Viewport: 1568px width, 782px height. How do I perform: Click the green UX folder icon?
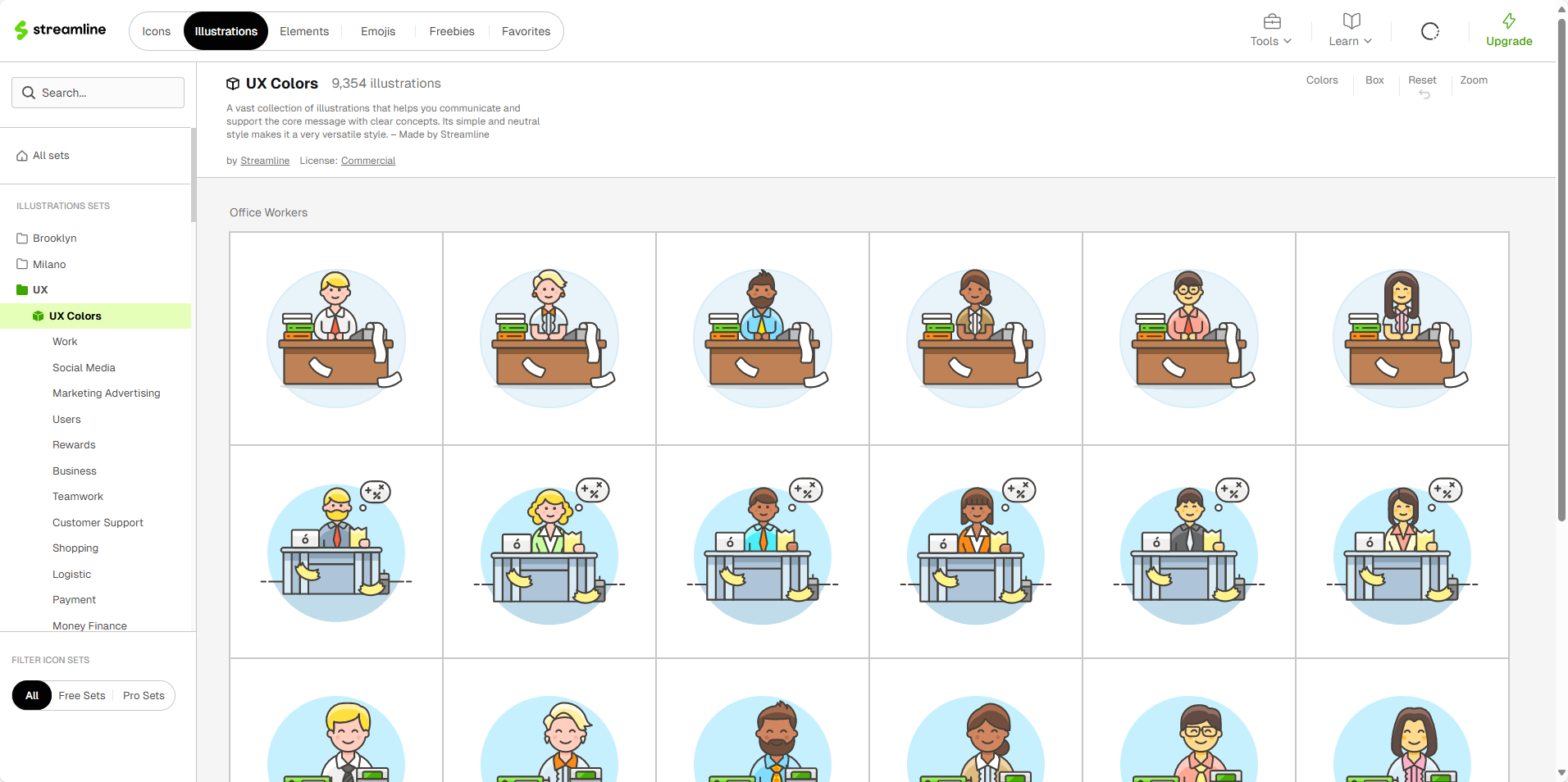[x=22, y=290]
